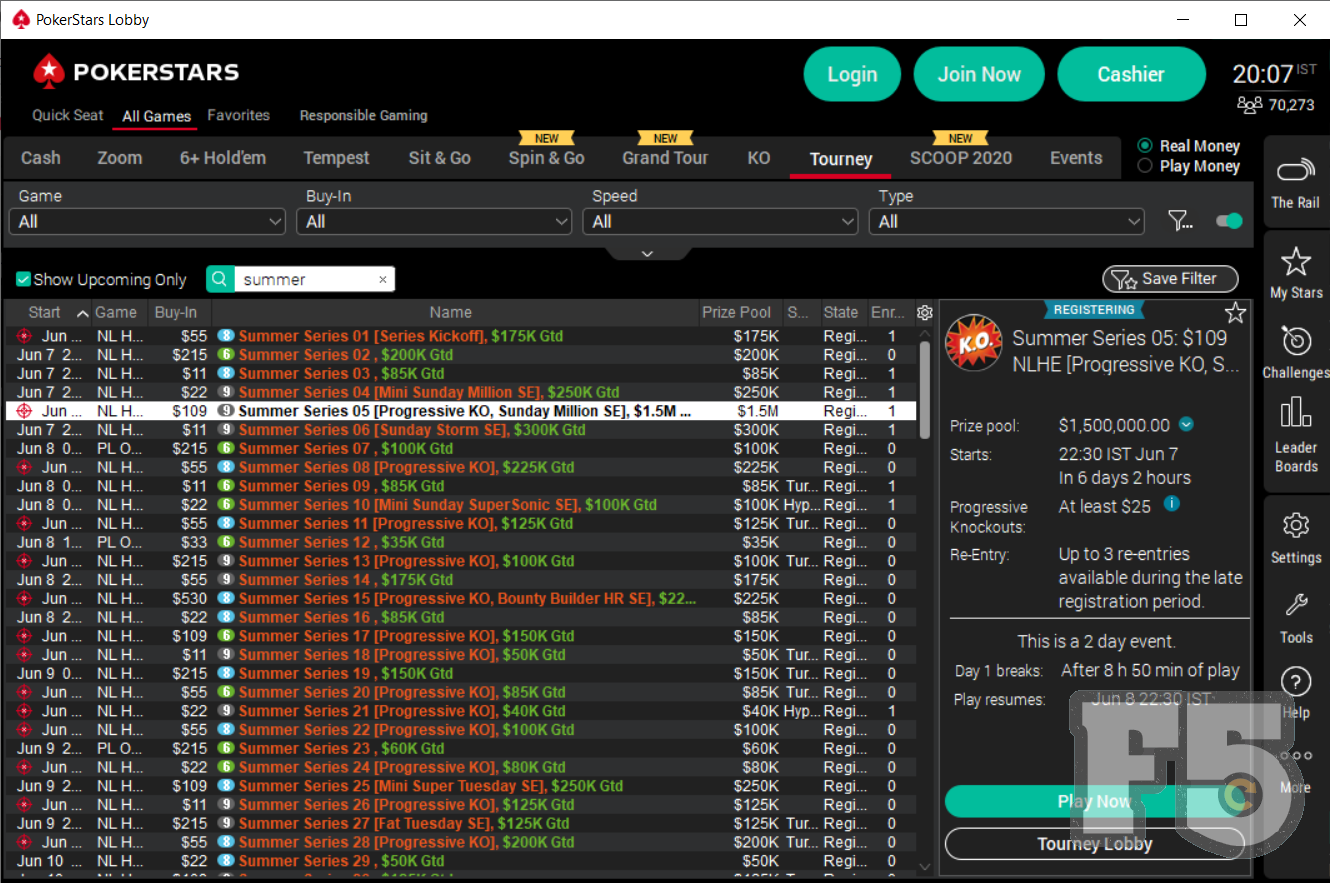1330x883 pixels.
Task: Click the search magnifier icon
Action: click(220, 279)
